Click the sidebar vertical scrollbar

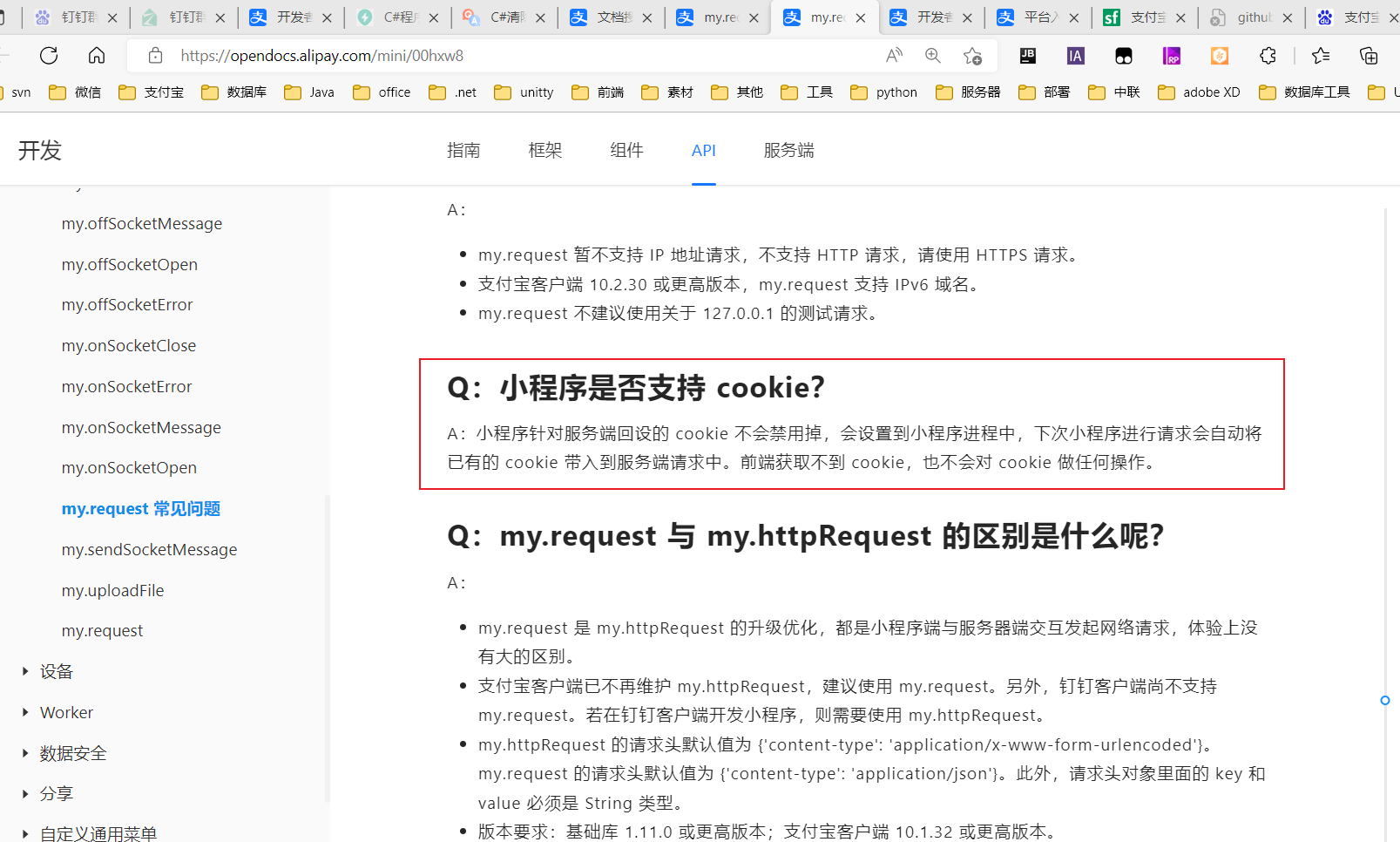click(328, 648)
